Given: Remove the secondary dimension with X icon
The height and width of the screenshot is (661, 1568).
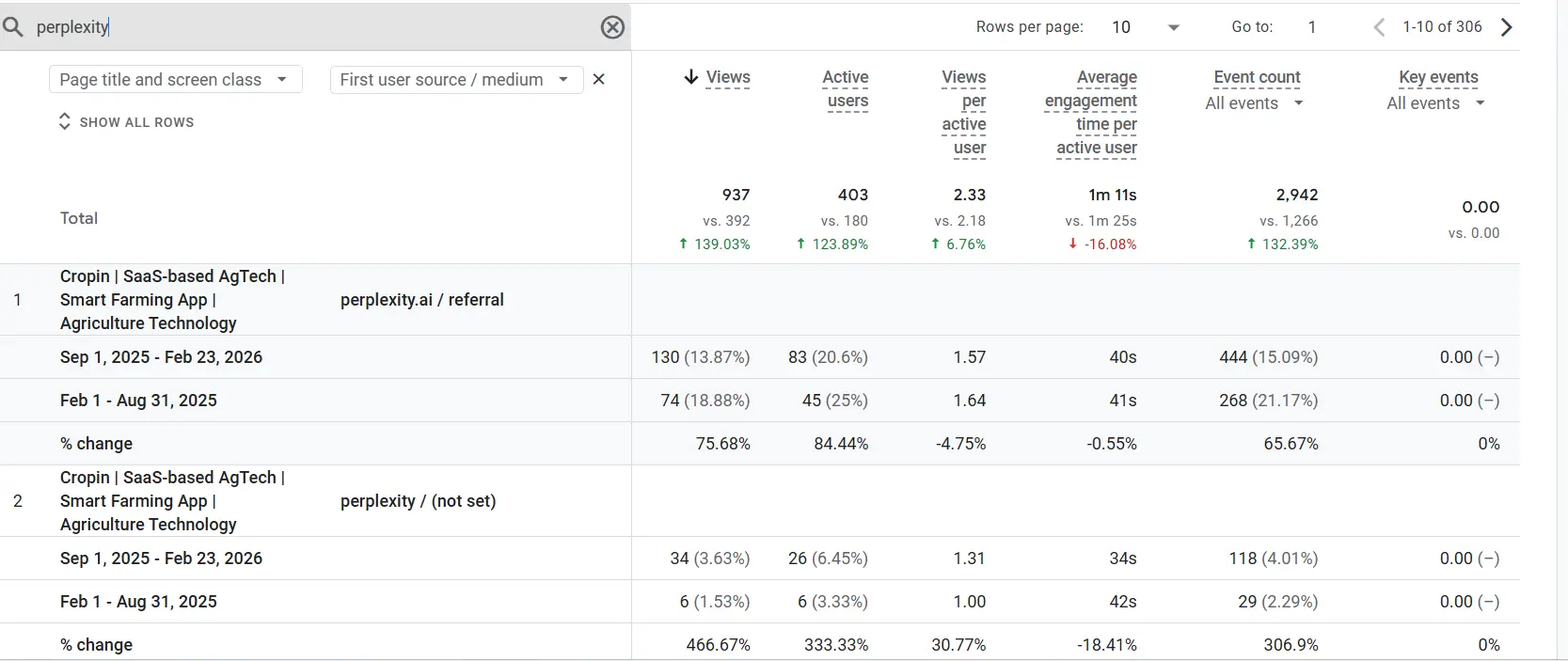Looking at the screenshot, I should tap(599, 80).
